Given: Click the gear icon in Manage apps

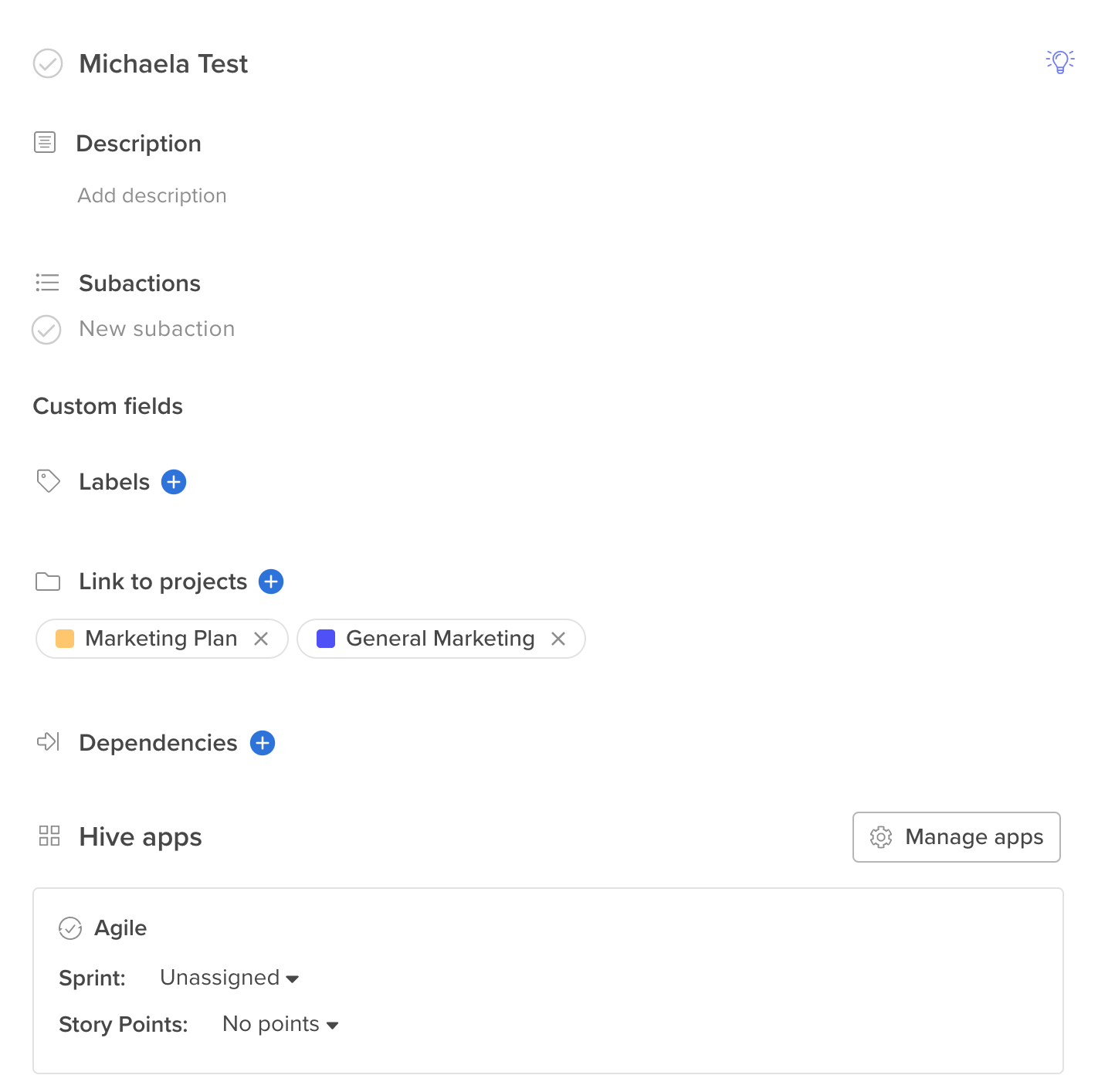Looking at the screenshot, I should pyautogui.click(x=881, y=837).
